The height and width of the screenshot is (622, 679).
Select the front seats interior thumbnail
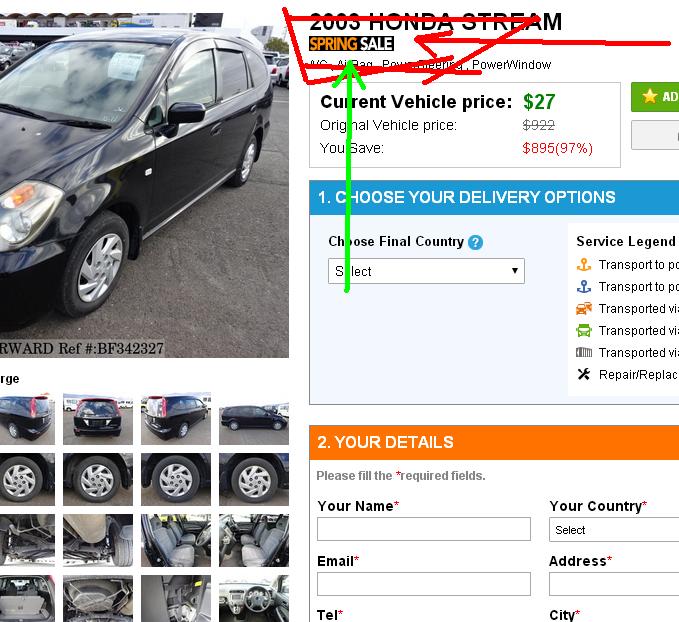pos(176,540)
